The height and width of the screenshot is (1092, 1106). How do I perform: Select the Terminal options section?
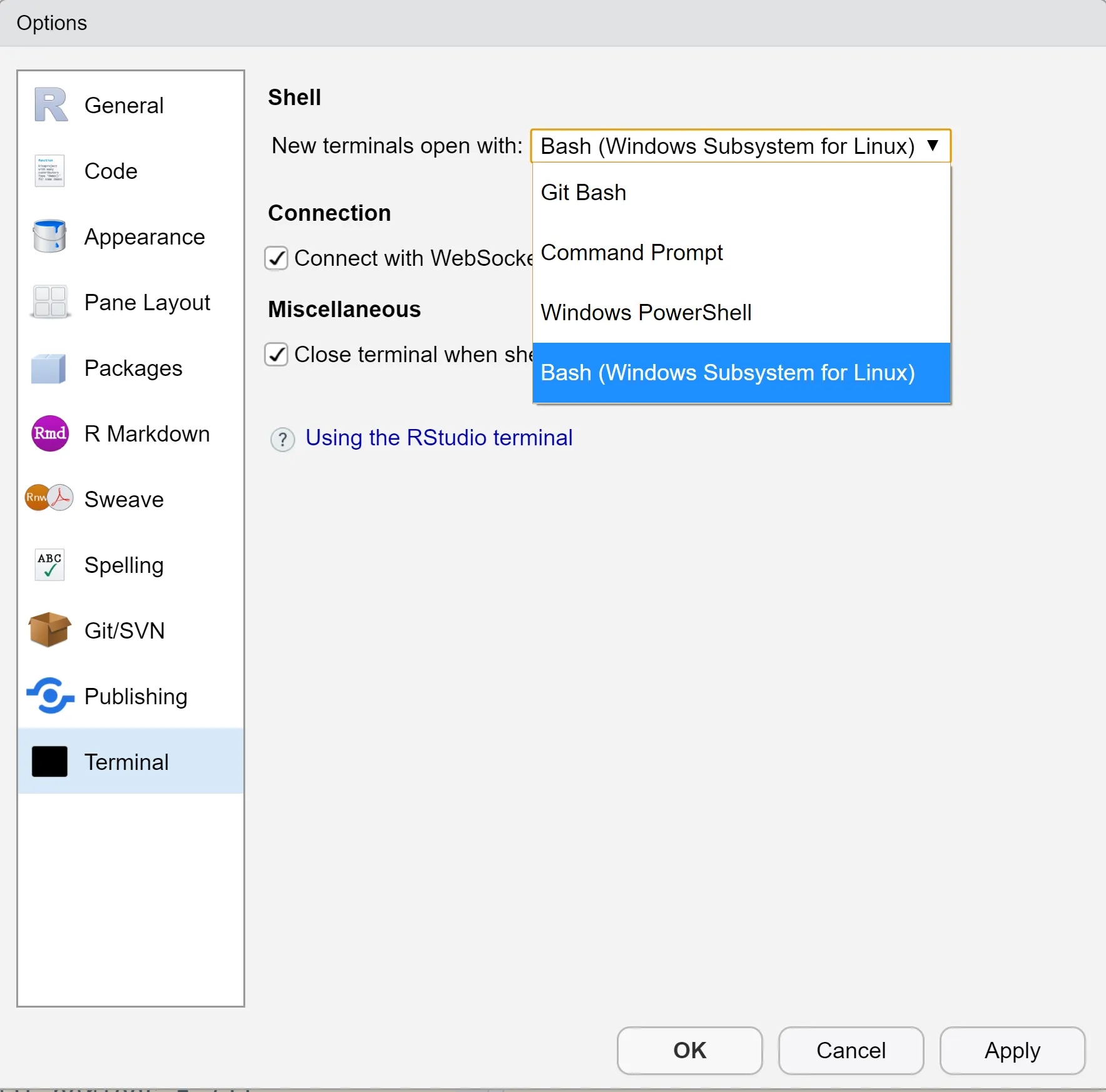tap(131, 761)
